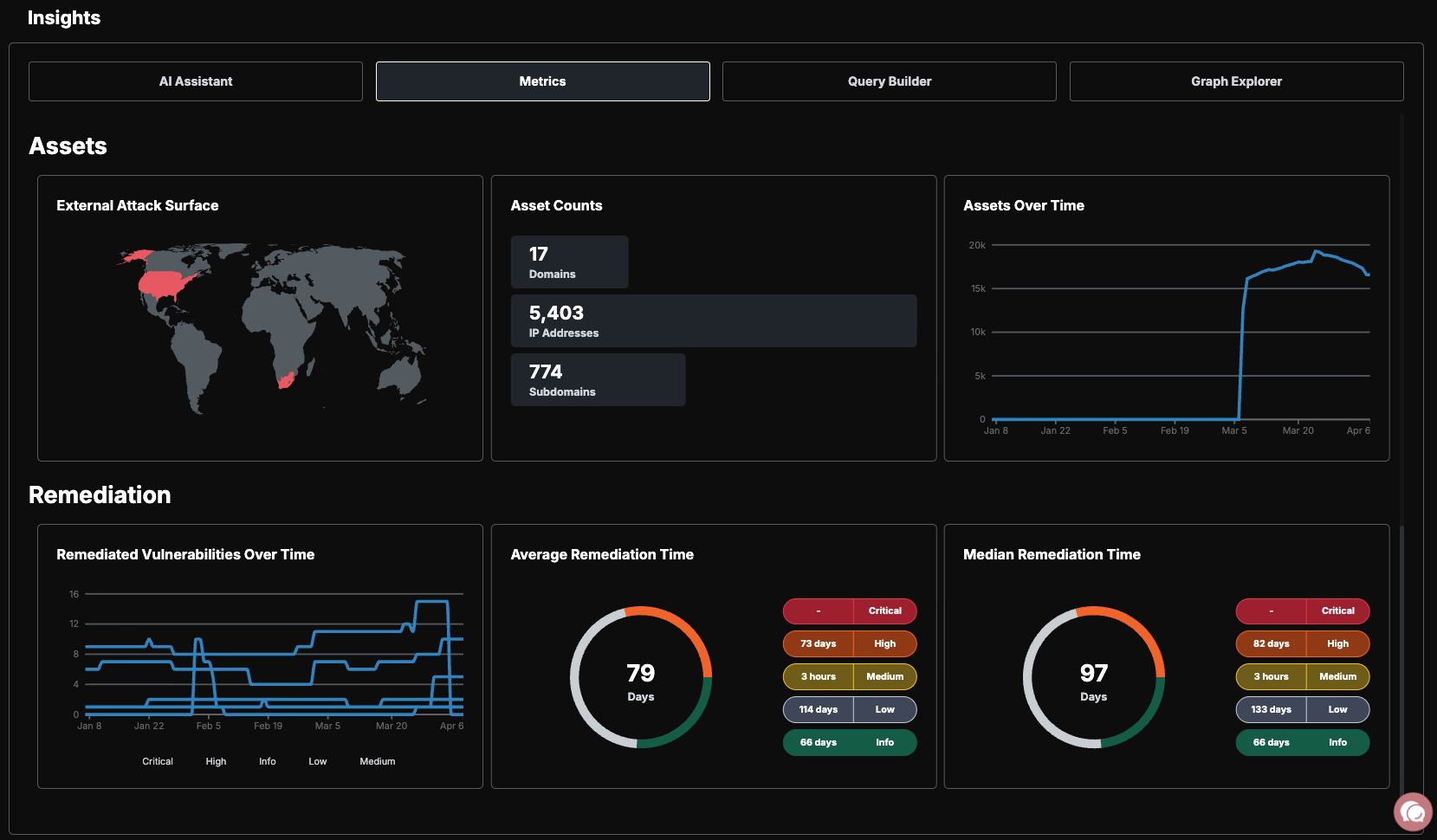This screenshot has width=1437, height=840.
Task: Switch to the AI Assistant tab
Action: click(196, 81)
